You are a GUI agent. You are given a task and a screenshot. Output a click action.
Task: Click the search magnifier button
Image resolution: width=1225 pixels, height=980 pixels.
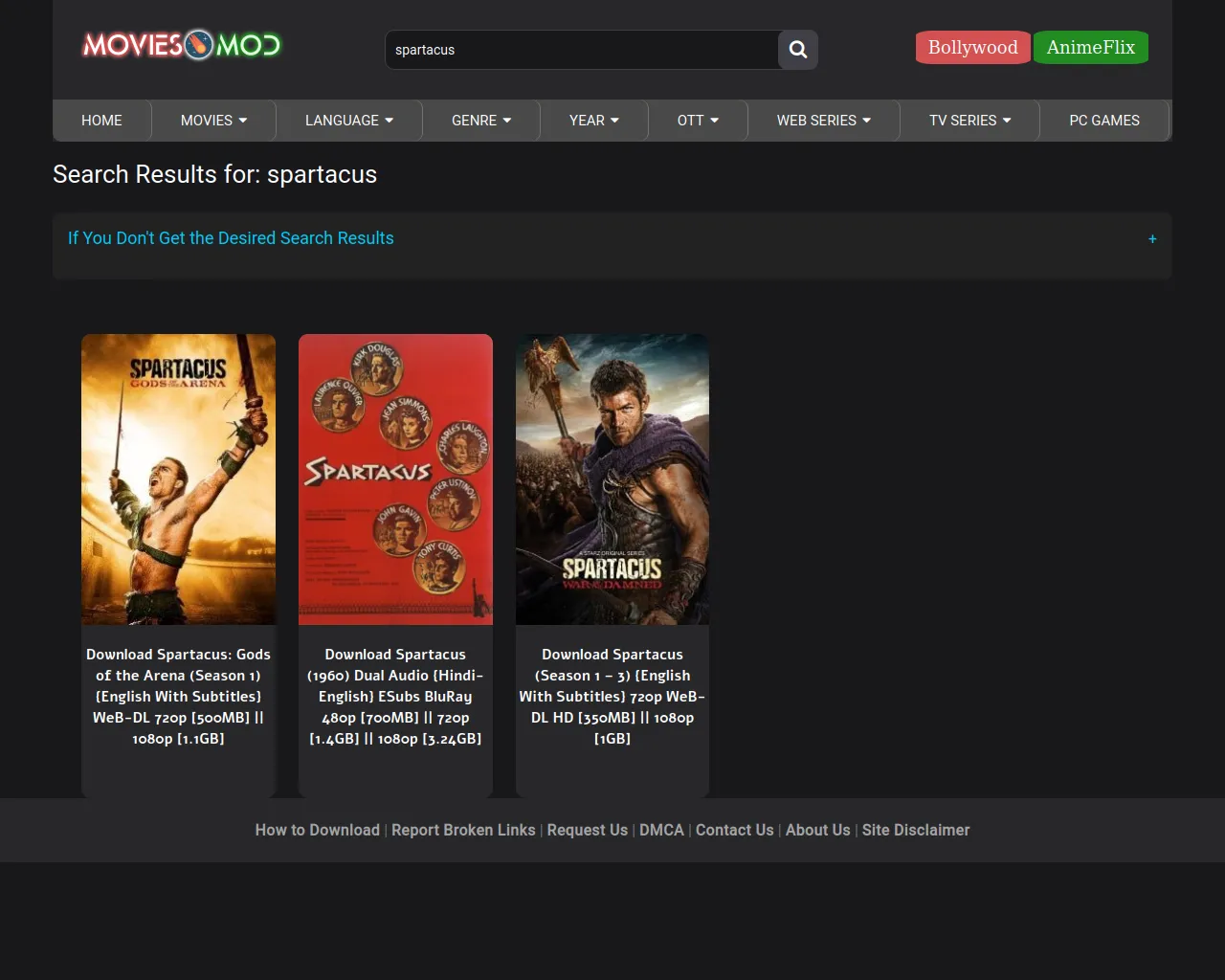(x=798, y=50)
